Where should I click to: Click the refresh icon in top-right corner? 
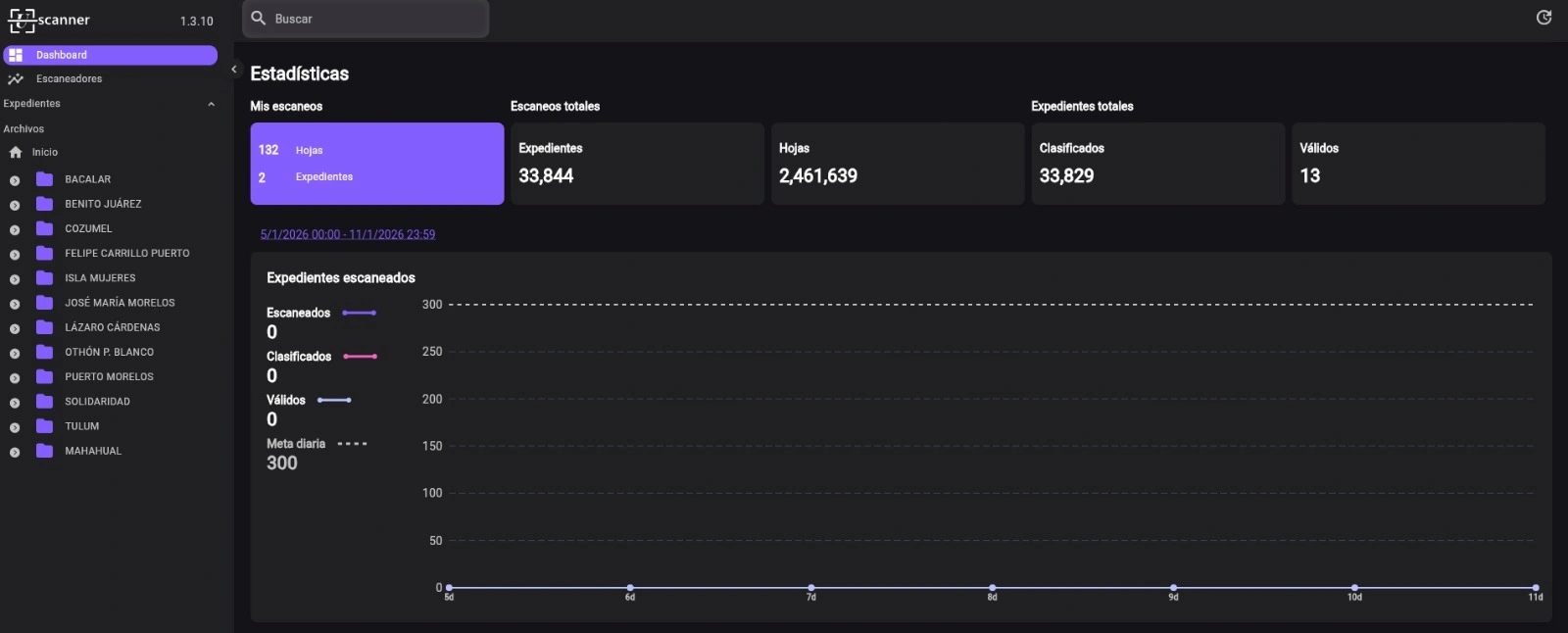(x=1543, y=18)
